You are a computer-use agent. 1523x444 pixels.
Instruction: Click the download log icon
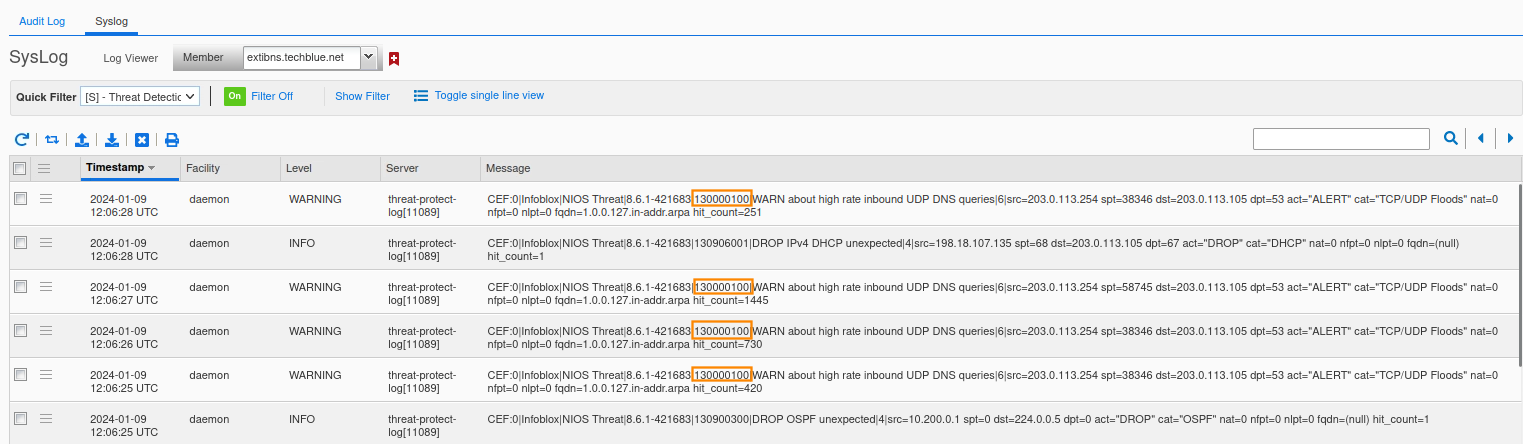(112, 140)
